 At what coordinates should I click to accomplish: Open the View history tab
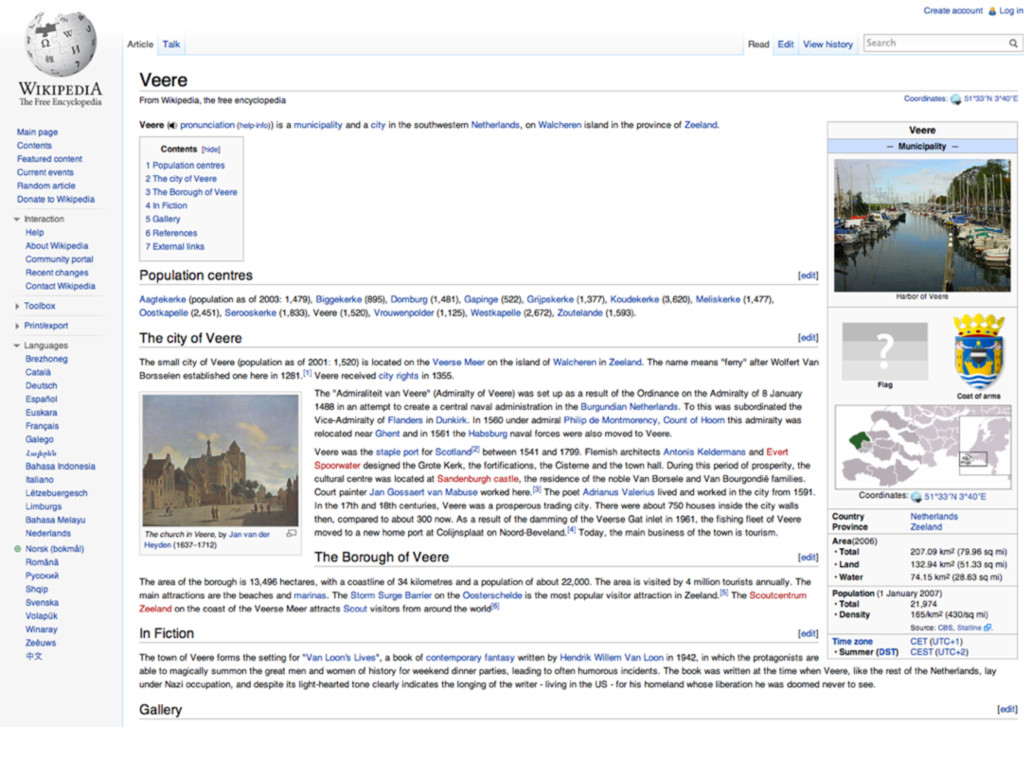(x=828, y=44)
